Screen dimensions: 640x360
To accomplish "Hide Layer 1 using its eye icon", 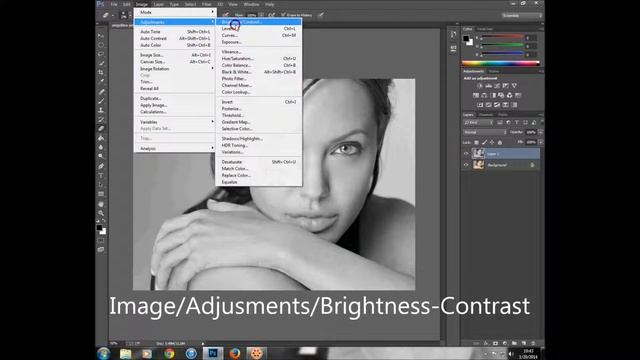I will (x=466, y=154).
